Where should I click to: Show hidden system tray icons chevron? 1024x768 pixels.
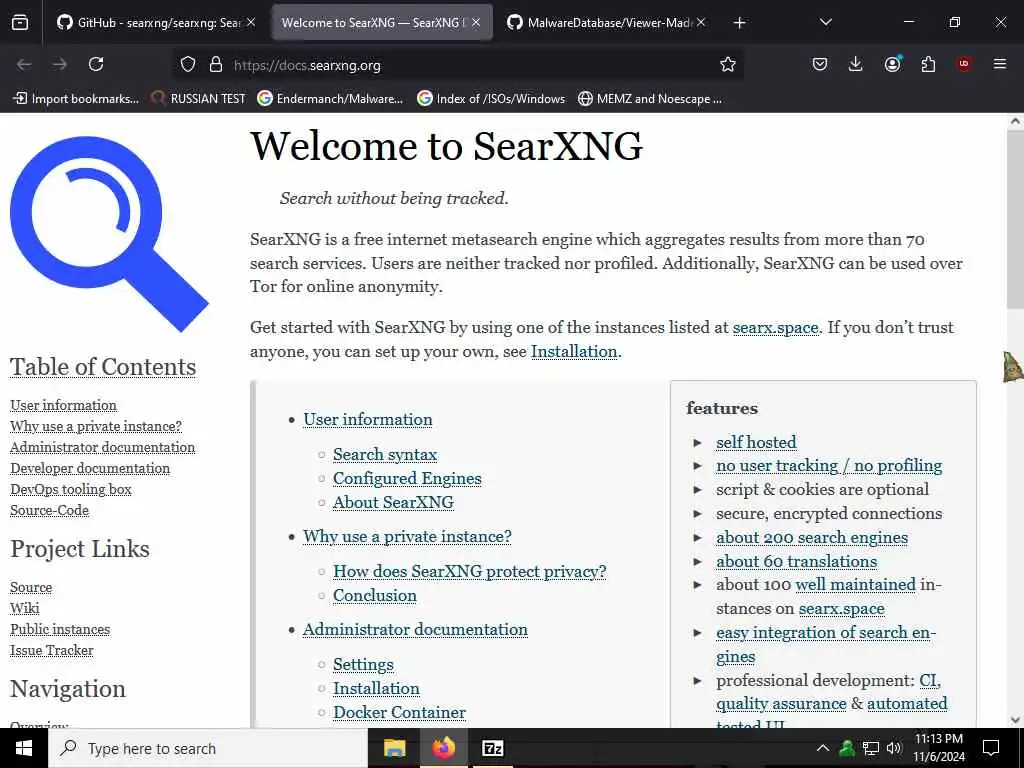tap(823, 748)
